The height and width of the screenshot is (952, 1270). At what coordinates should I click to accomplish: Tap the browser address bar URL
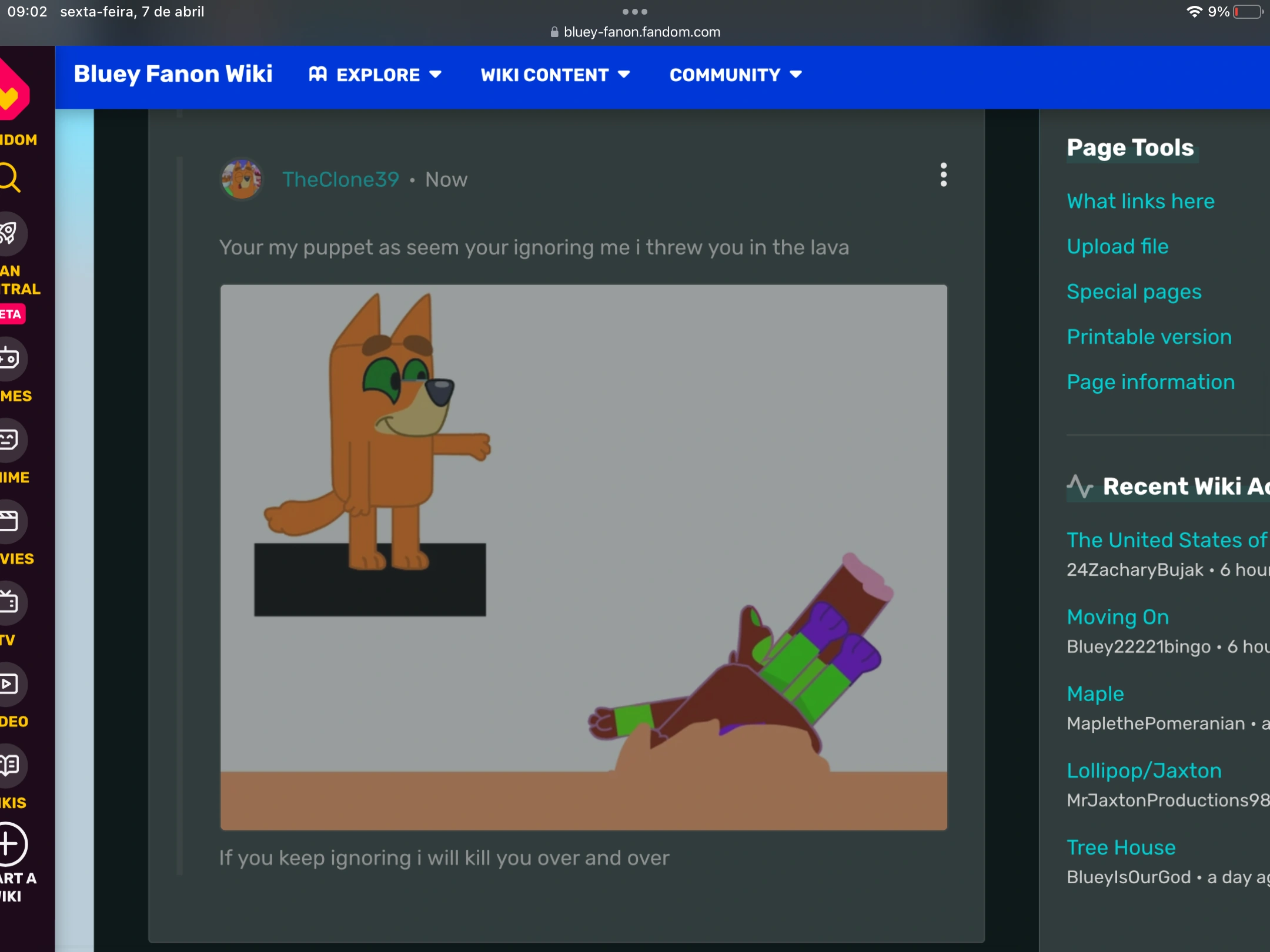click(641, 32)
